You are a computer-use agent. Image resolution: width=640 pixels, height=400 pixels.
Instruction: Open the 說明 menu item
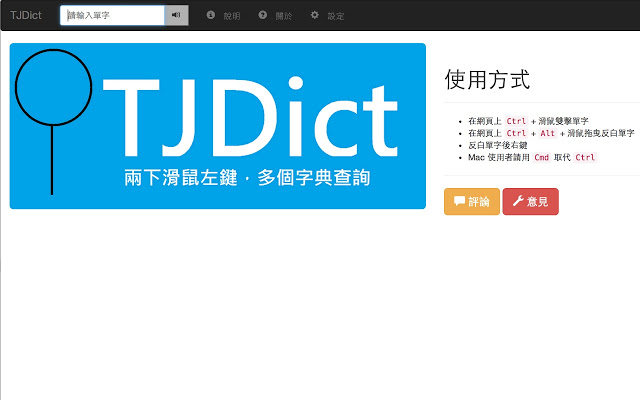(232, 16)
